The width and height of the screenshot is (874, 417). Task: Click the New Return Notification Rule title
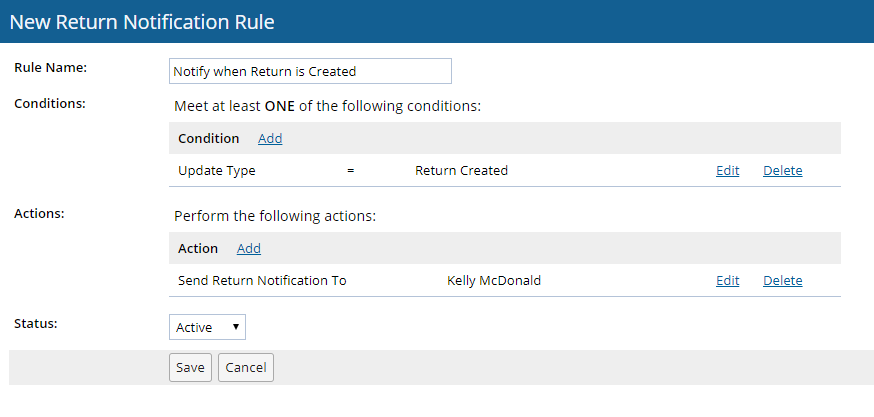point(142,21)
